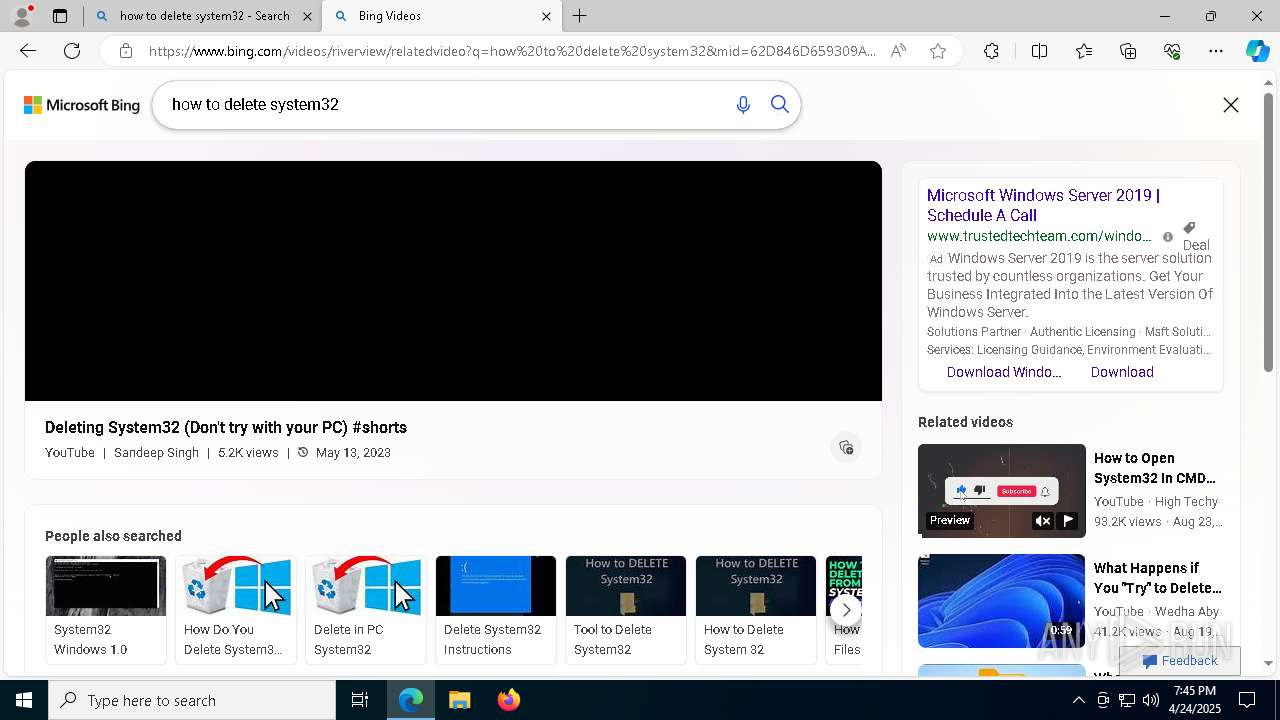The height and width of the screenshot is (720, 1280).
Task: Search using voice microphone icon
Action: tap(743, 105)
